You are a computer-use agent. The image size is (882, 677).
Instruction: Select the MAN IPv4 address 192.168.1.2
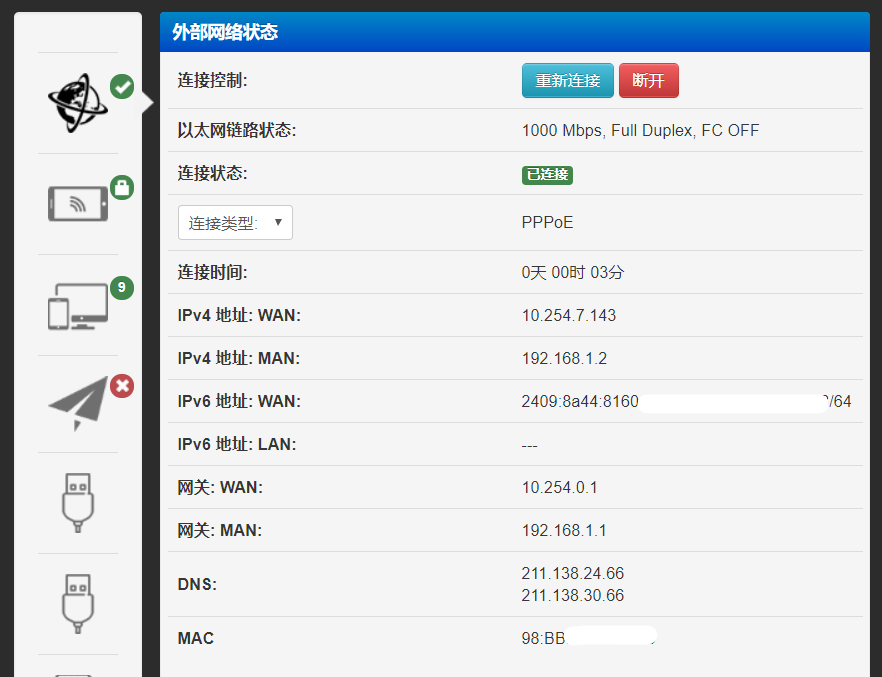pyautogui.click(x=564, y=359)
